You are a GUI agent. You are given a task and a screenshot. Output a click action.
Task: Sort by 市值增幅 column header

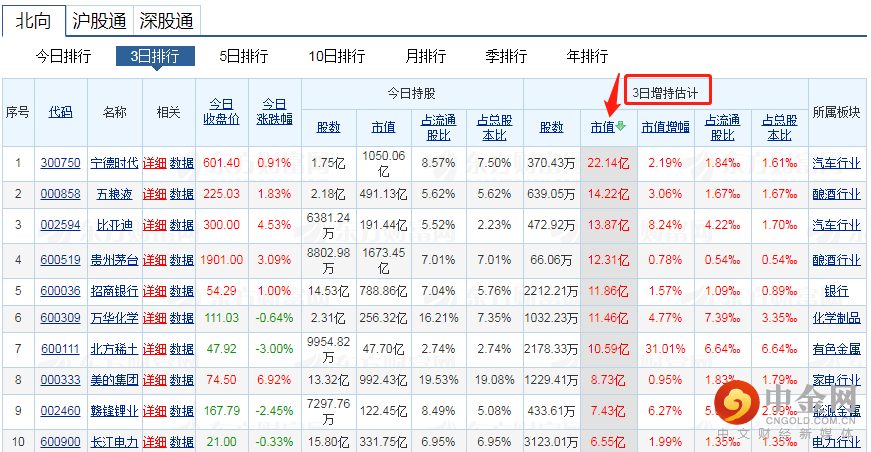(665, 127)
